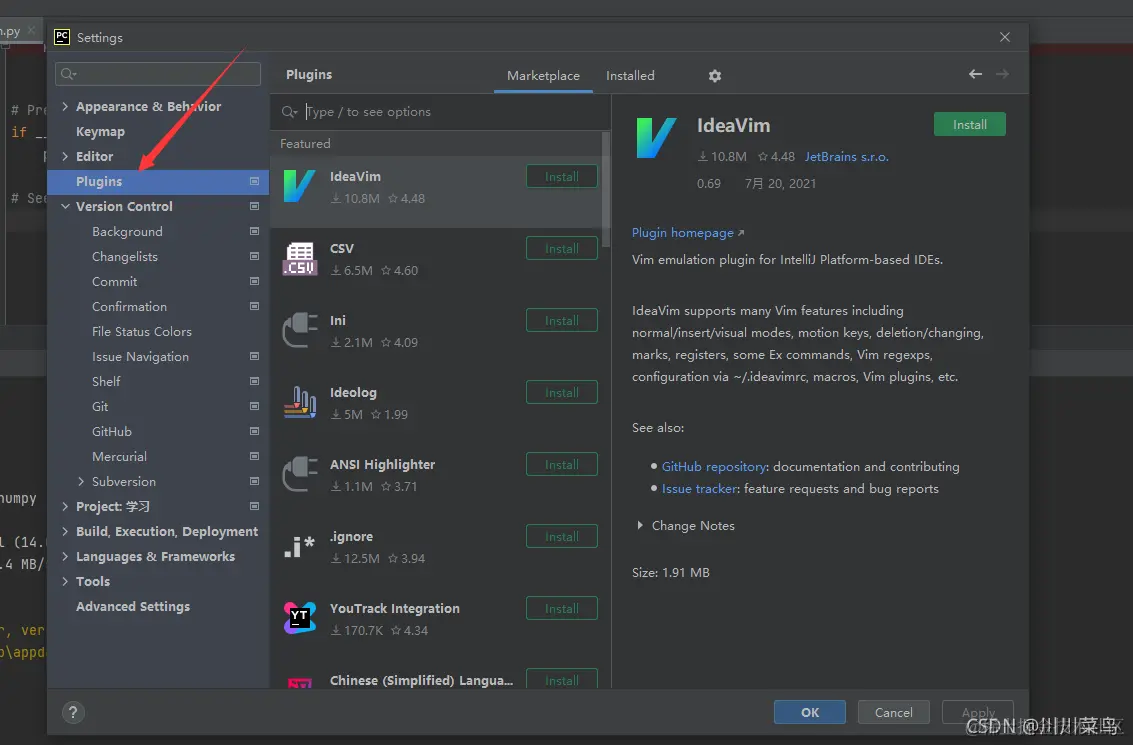Select Plugins in the settings tree
This screenshot has height=745, width=1133.
(x=158, y=181)
